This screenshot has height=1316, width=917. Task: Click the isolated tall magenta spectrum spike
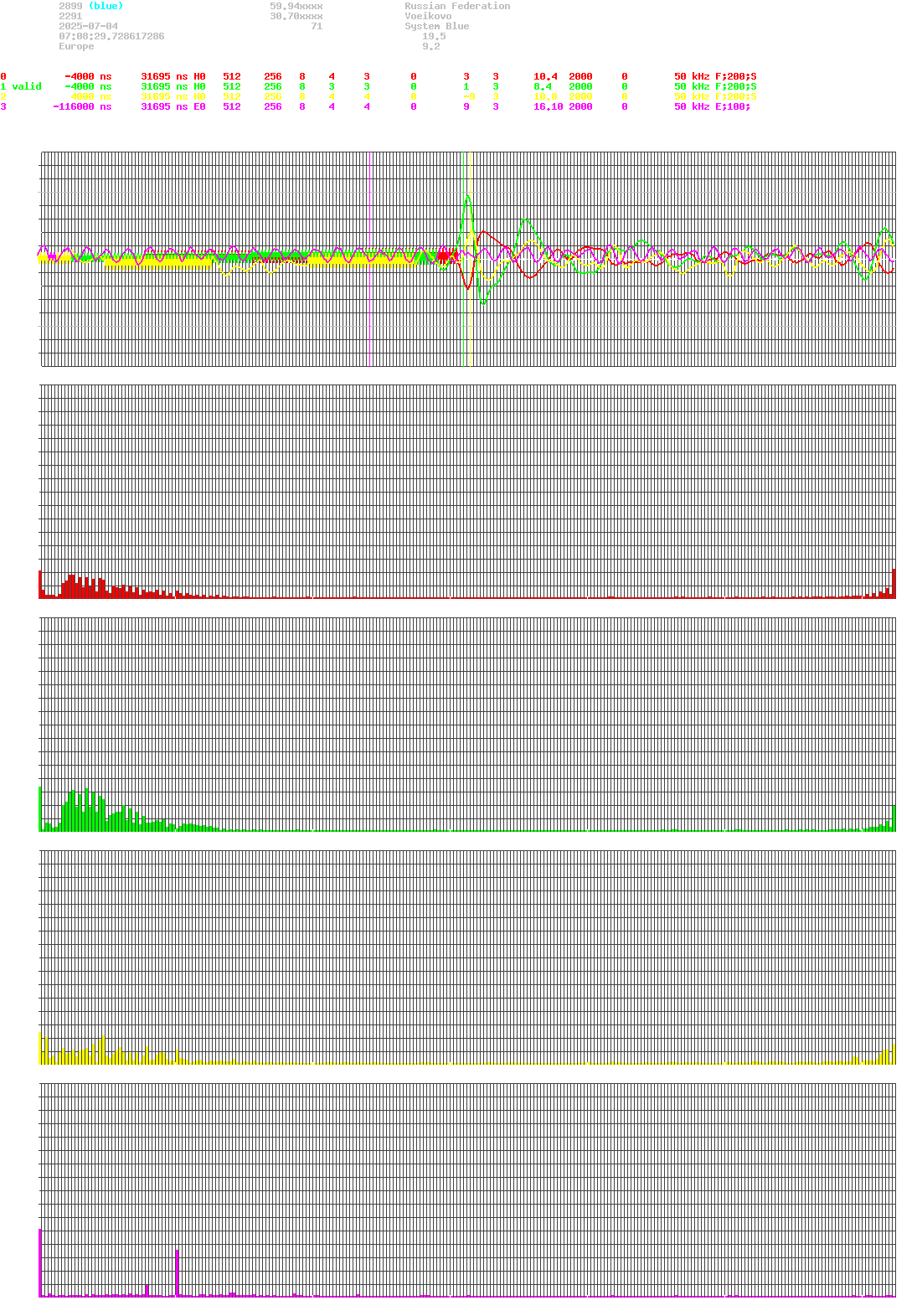[177, 1272]
